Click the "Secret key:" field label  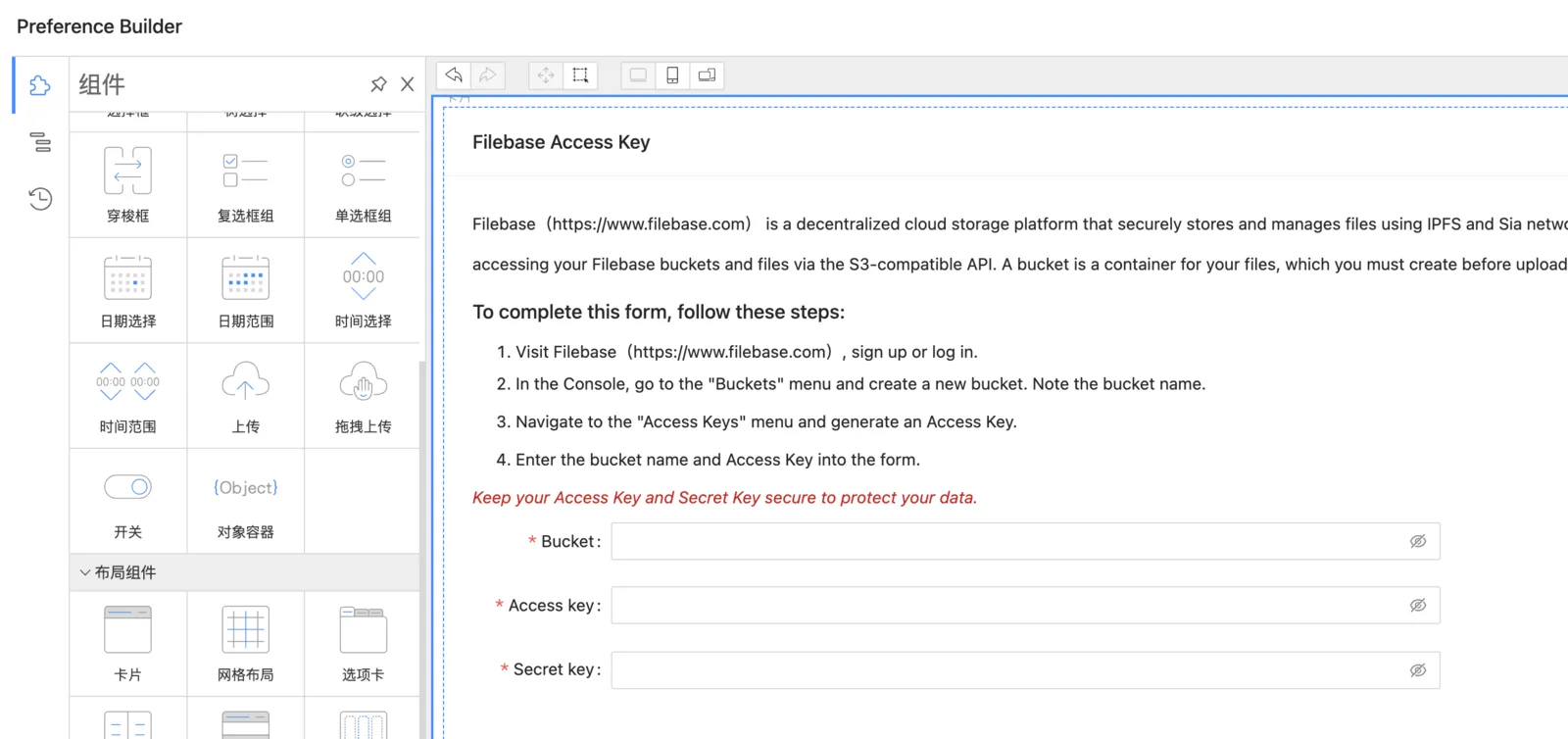pos(557,669)
